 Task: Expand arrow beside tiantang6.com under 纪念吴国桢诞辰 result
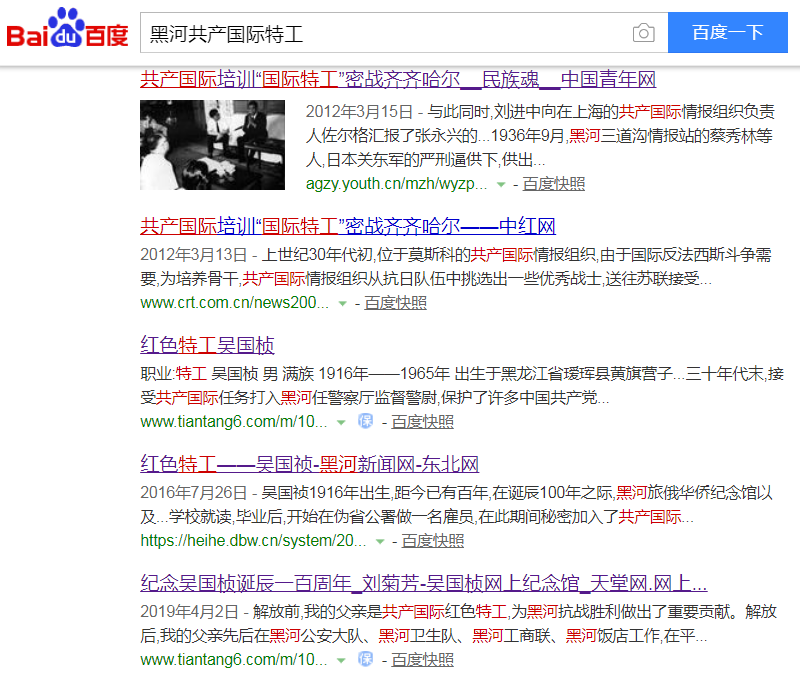coord(341,660)
